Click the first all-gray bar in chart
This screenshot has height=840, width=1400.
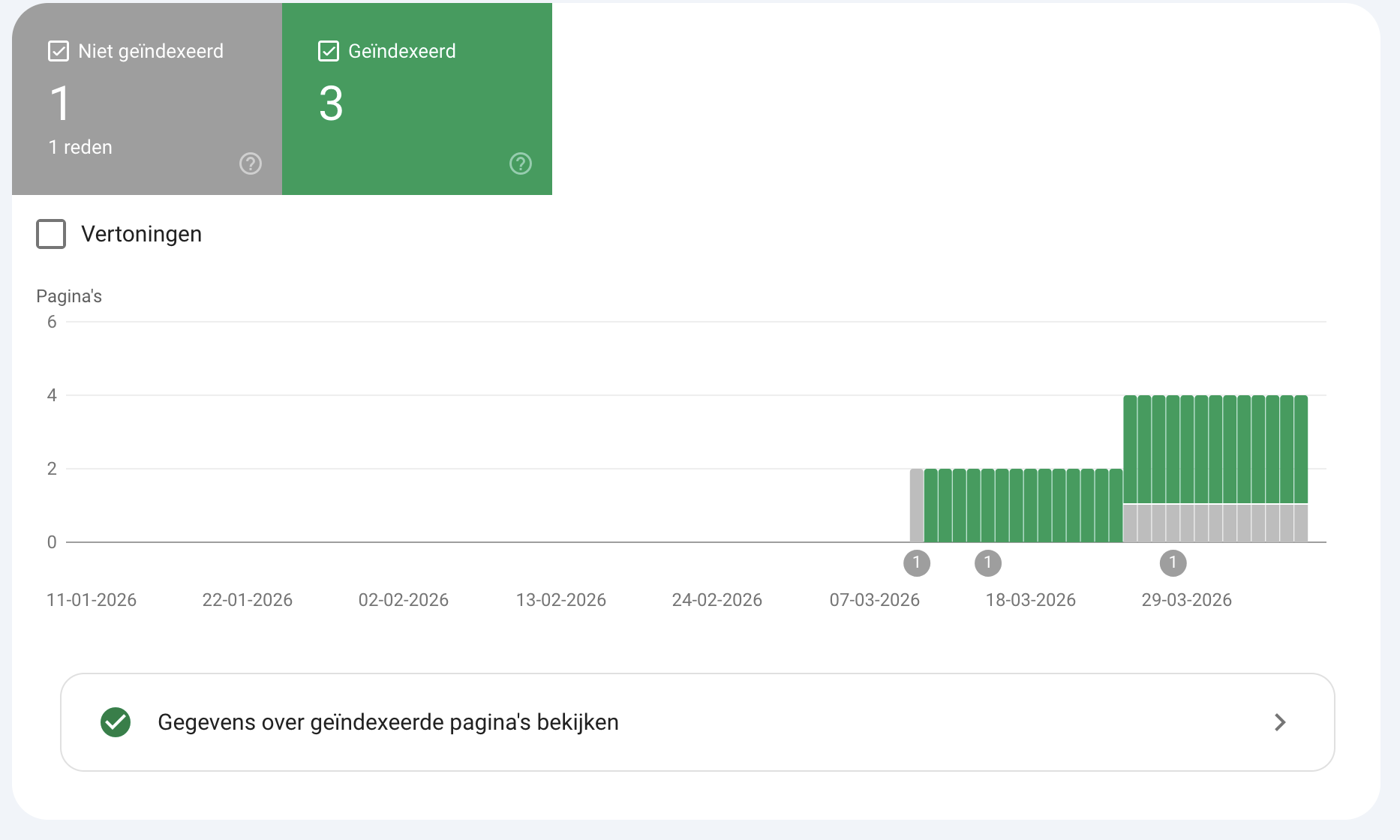coord(916,505)
